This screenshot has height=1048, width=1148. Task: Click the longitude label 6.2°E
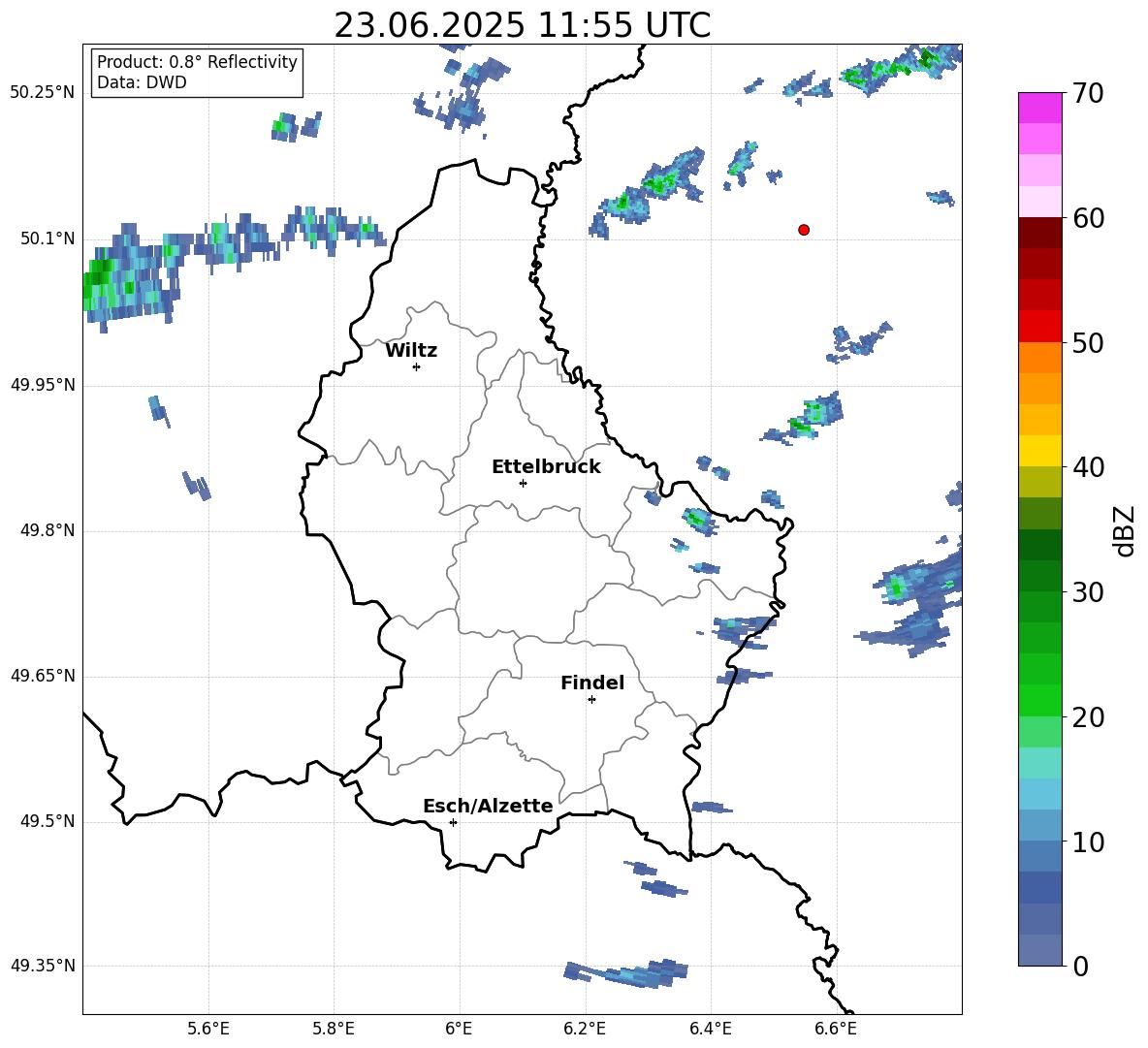[x=585, y=1030]
